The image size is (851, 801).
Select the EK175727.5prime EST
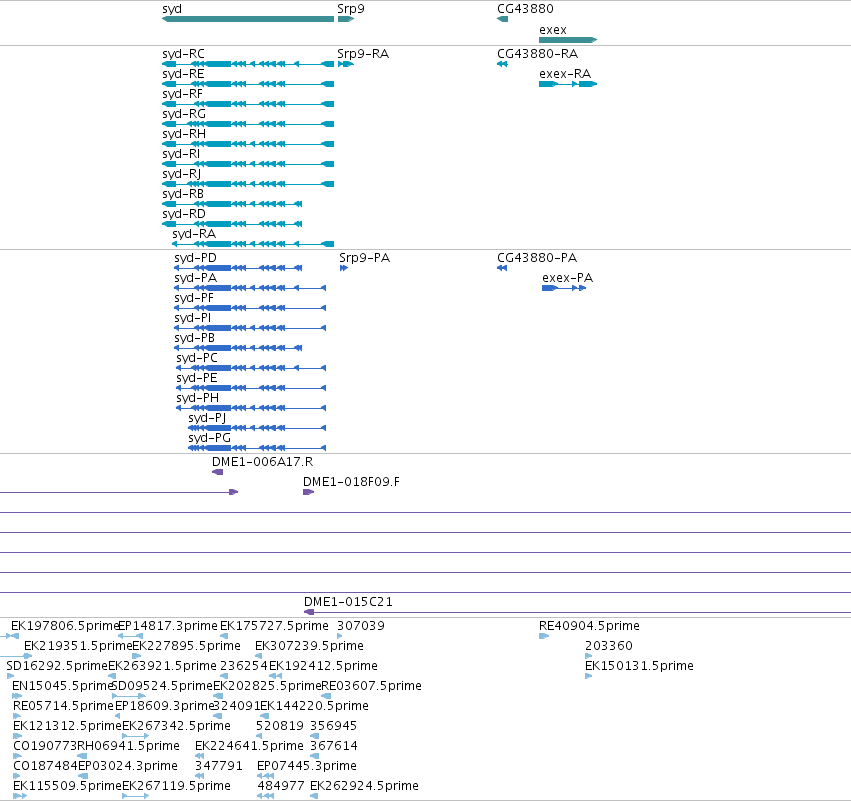tap(224, 636)
